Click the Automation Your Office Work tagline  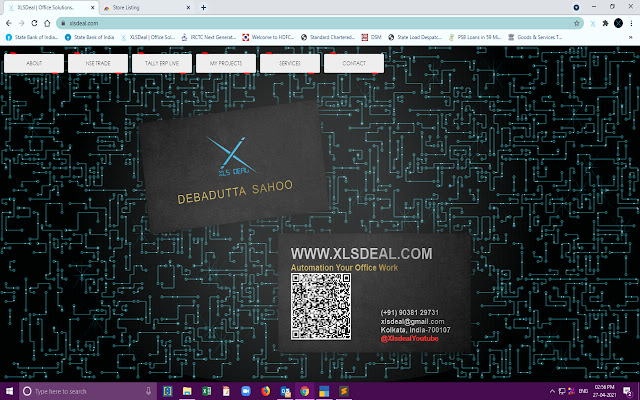(344, 268)
